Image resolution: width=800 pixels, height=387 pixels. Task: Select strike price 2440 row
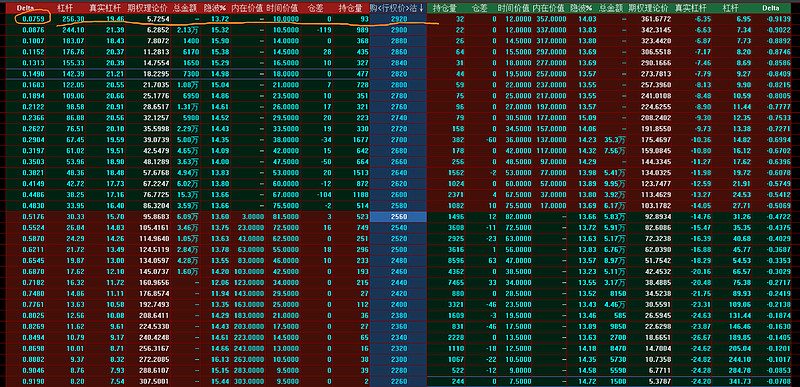click(398, 282)
